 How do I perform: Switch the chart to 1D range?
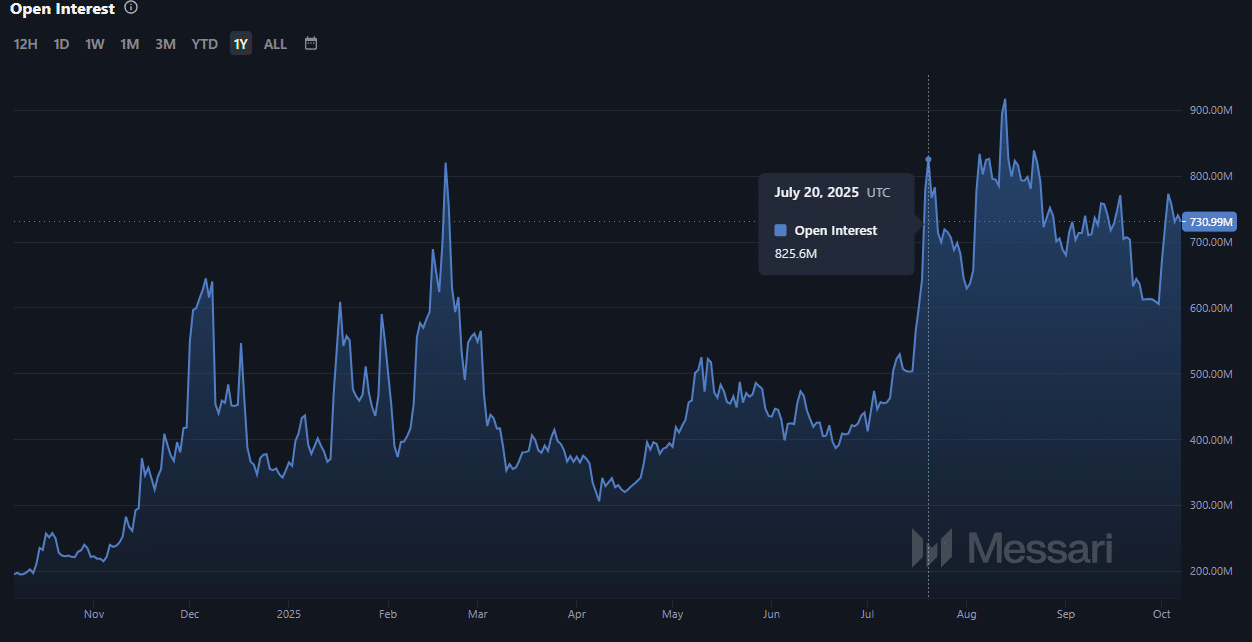(61, 44)
